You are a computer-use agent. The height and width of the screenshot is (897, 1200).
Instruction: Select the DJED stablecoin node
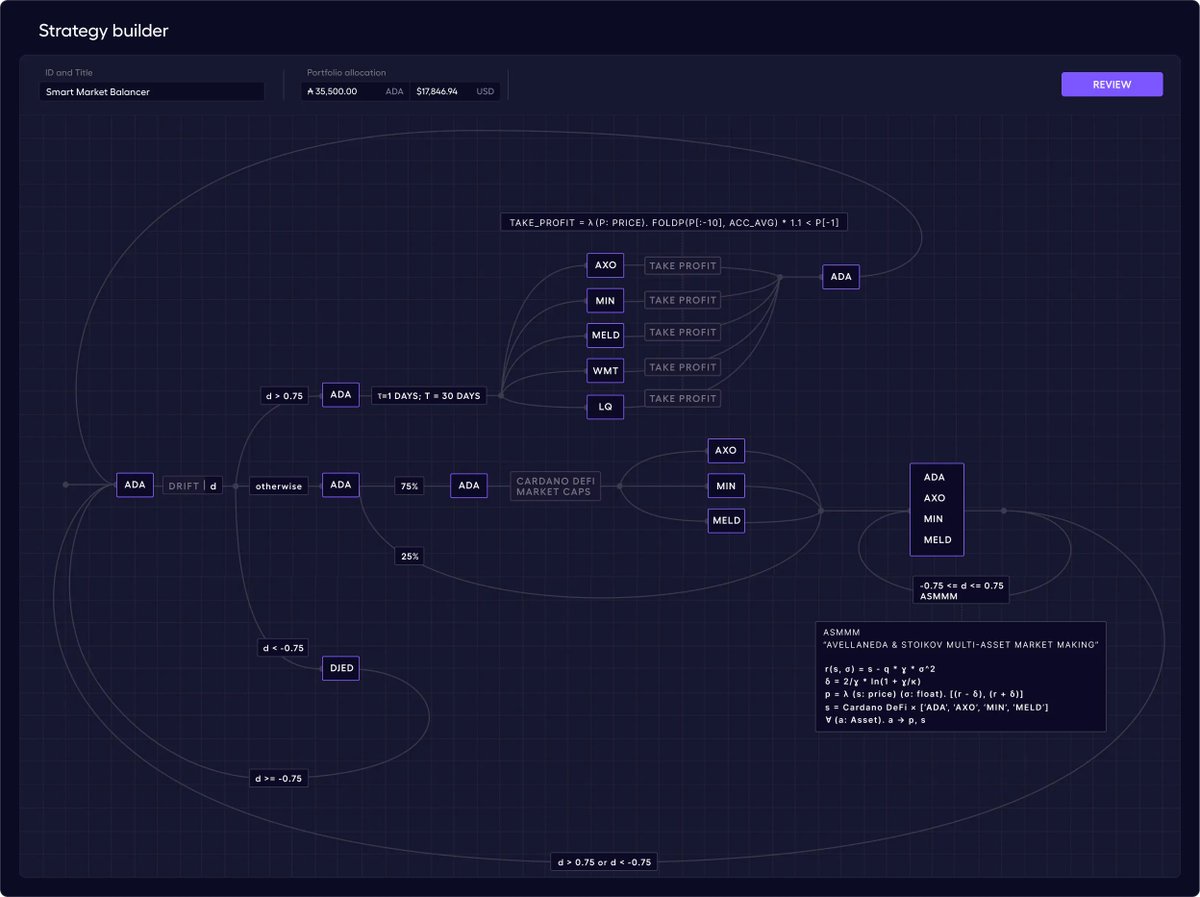pos(340,668)
